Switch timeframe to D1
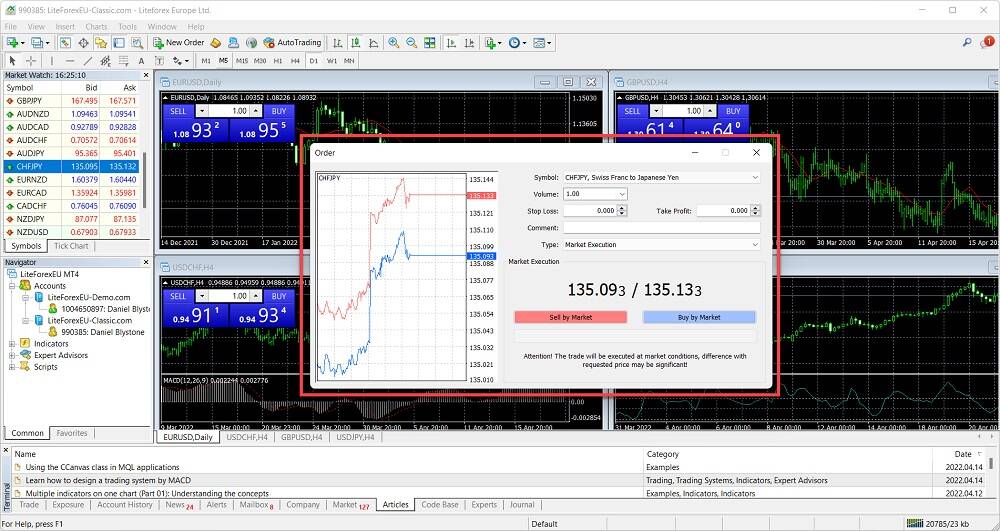This screenshot has width=1000, height=531. coord(314,61)
